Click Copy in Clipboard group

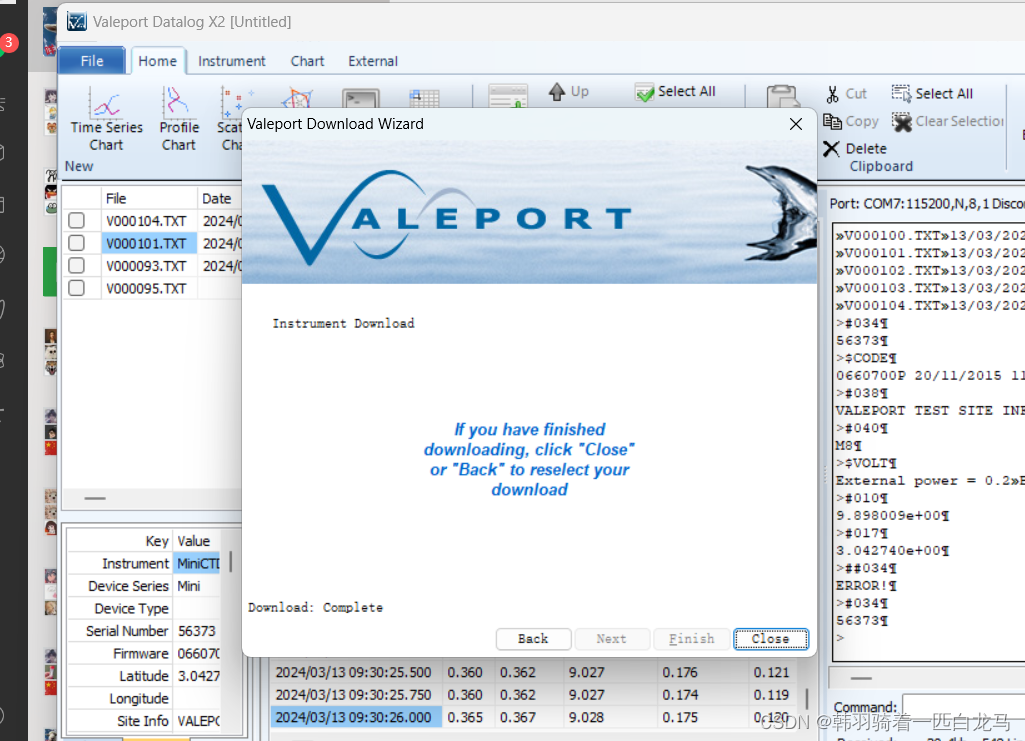click(x=850, y=122)
